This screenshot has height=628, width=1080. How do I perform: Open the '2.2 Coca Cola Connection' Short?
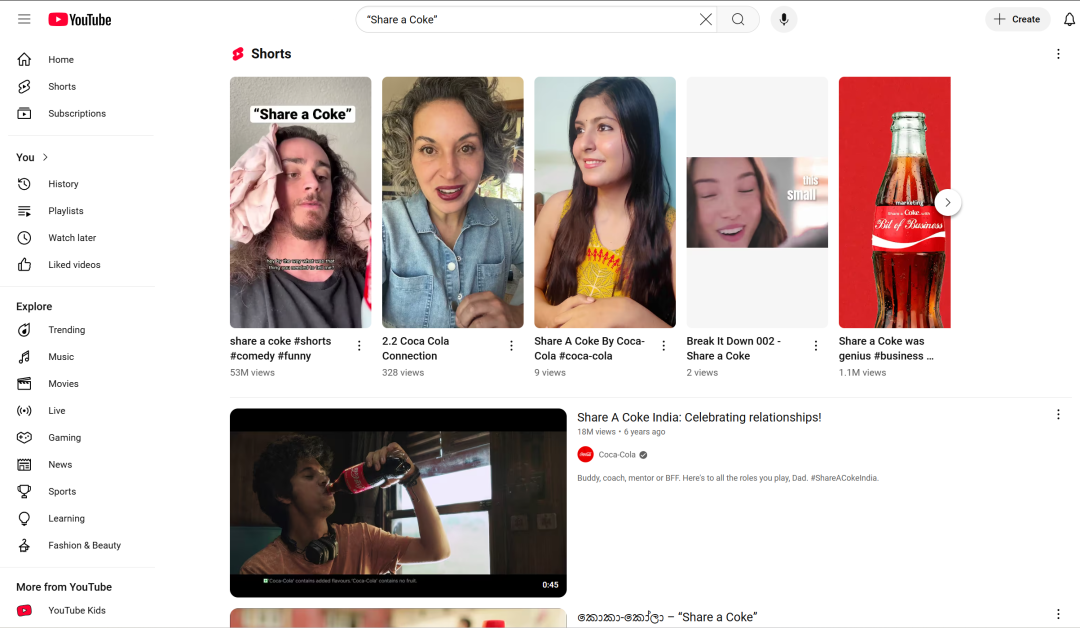452,201
